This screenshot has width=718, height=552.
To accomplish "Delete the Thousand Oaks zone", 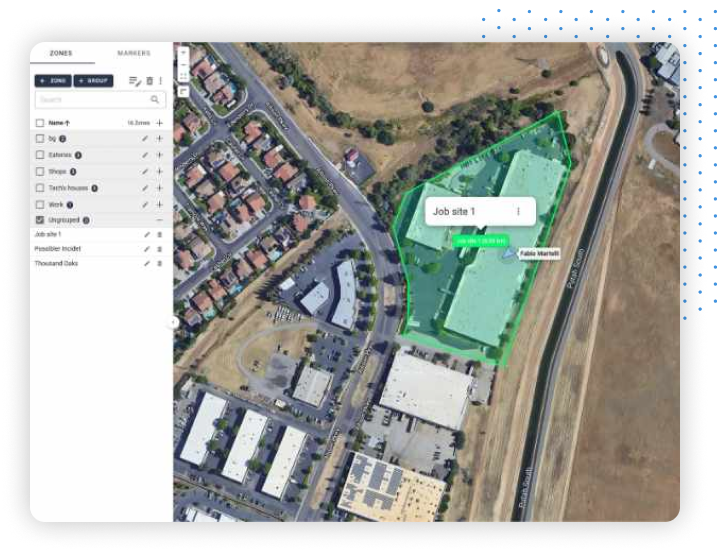I will (x=160, y=264).
